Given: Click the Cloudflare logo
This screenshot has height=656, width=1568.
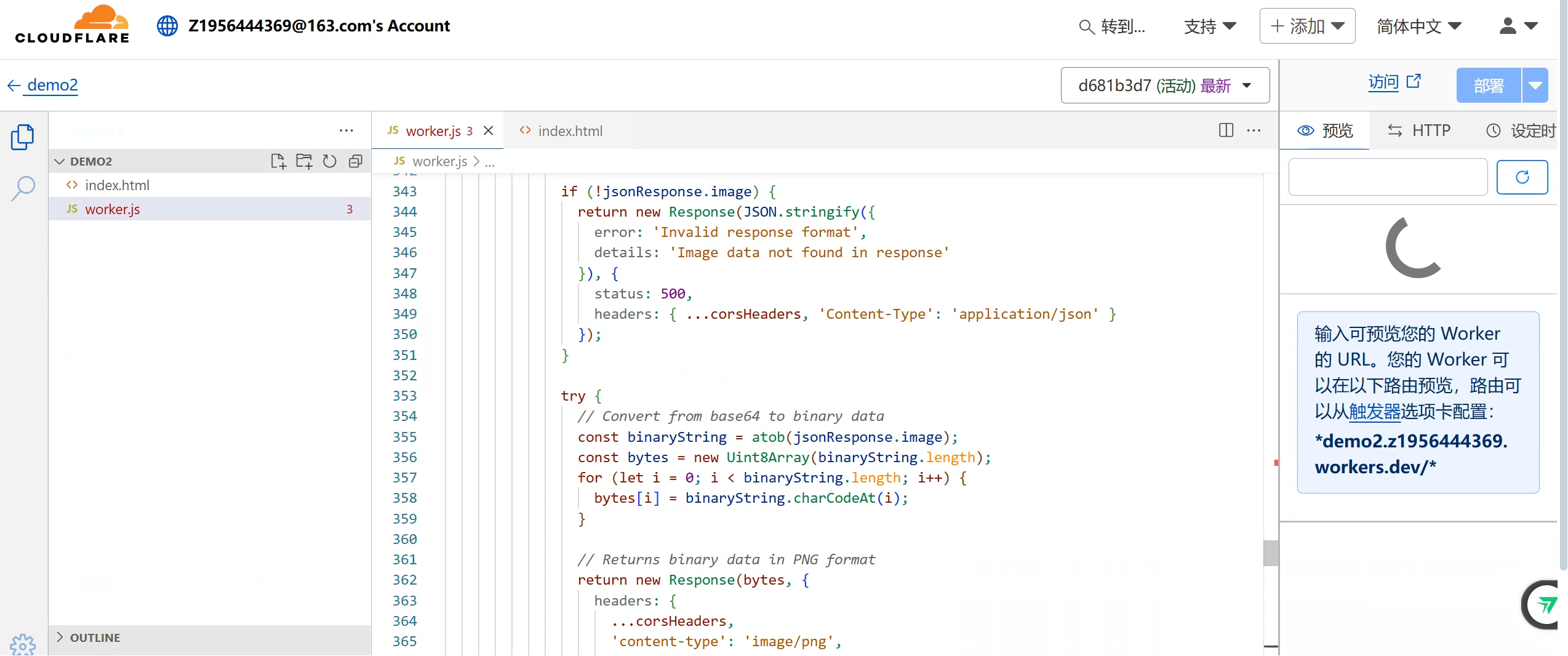Looking at the screenshot, I should (72, 25).
